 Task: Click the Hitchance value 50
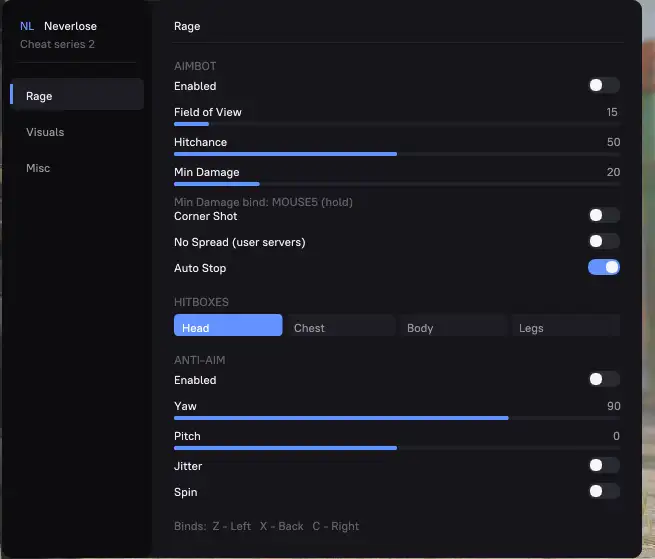pos(613,142)
